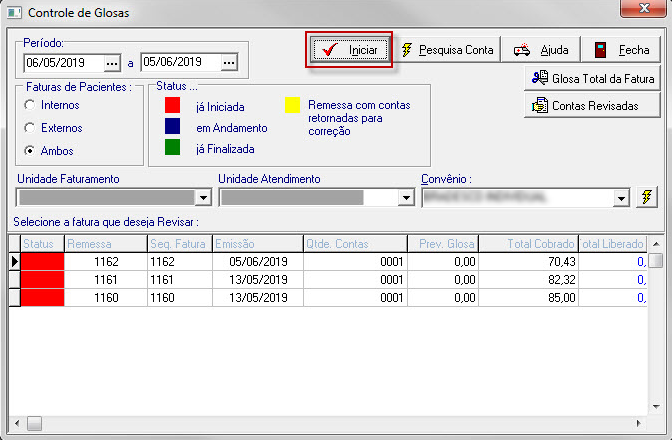The height and width of the screenshot is (440, 672).
Task: Click red status cell of row 1160
Action: point(42,298)
